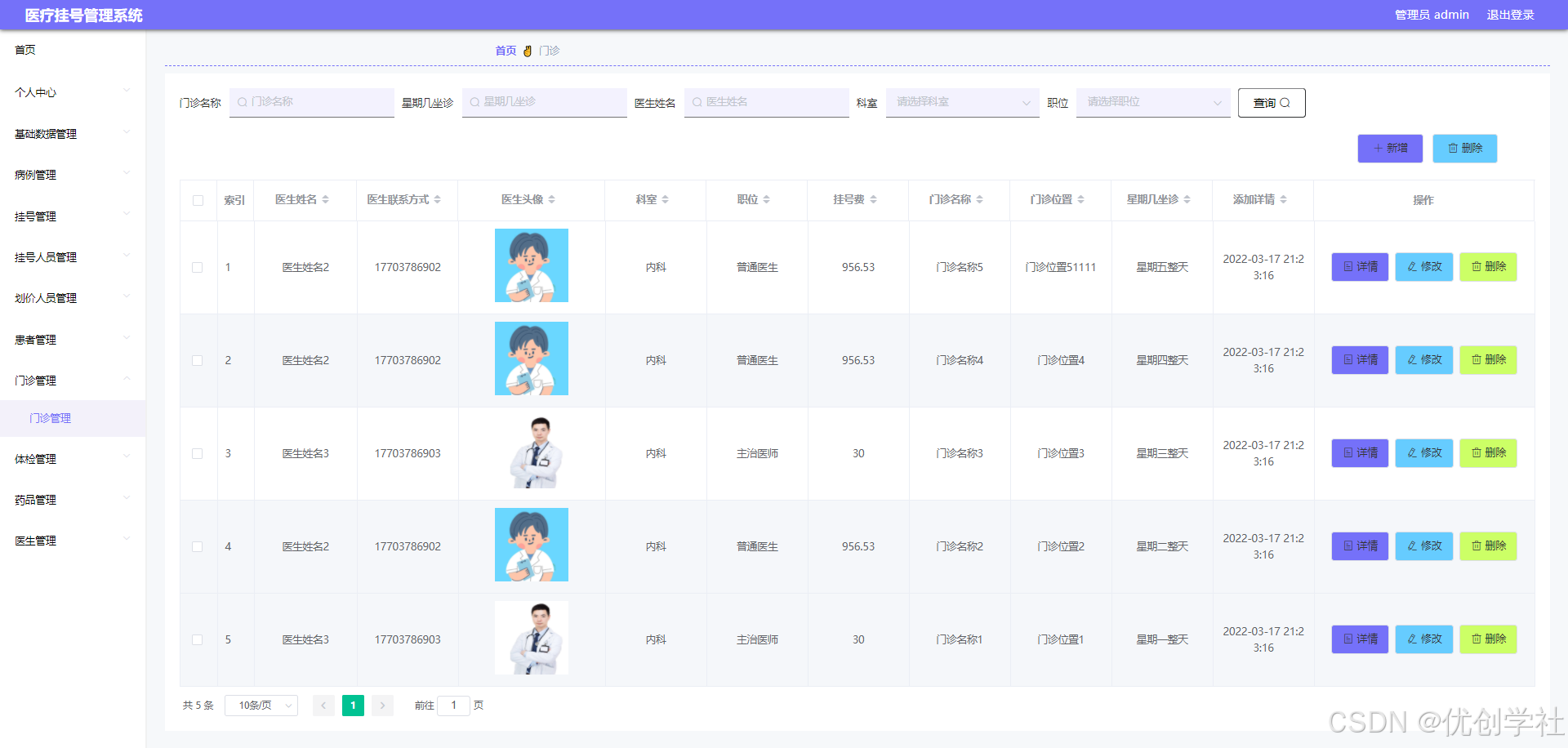Image resolution: width=1568 pixels, height=748 pixels.
Task: Expand 病例管理 sidebar menu
Action: (73, 175)
